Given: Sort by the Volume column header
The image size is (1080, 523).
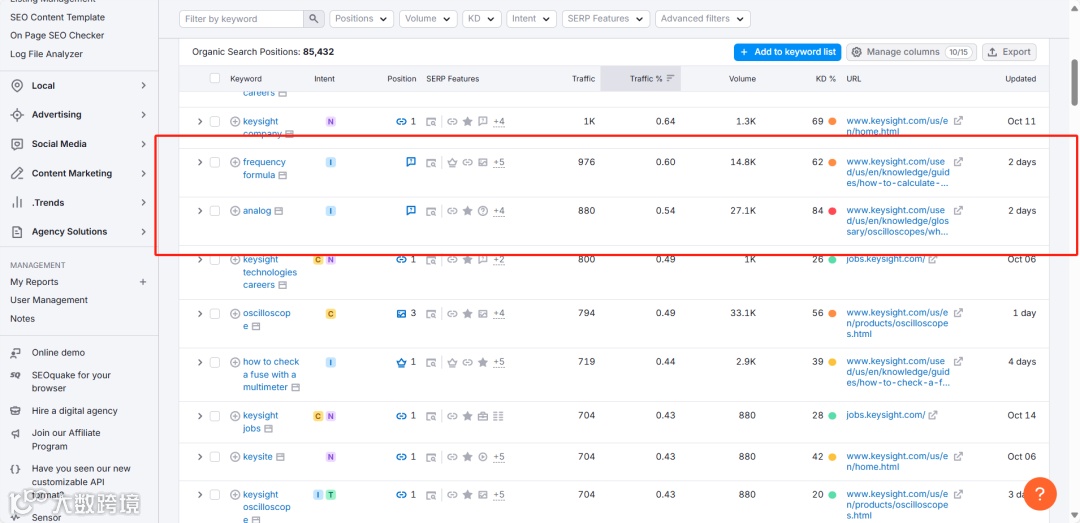Looking at the screenshot, I should (742, 79).
